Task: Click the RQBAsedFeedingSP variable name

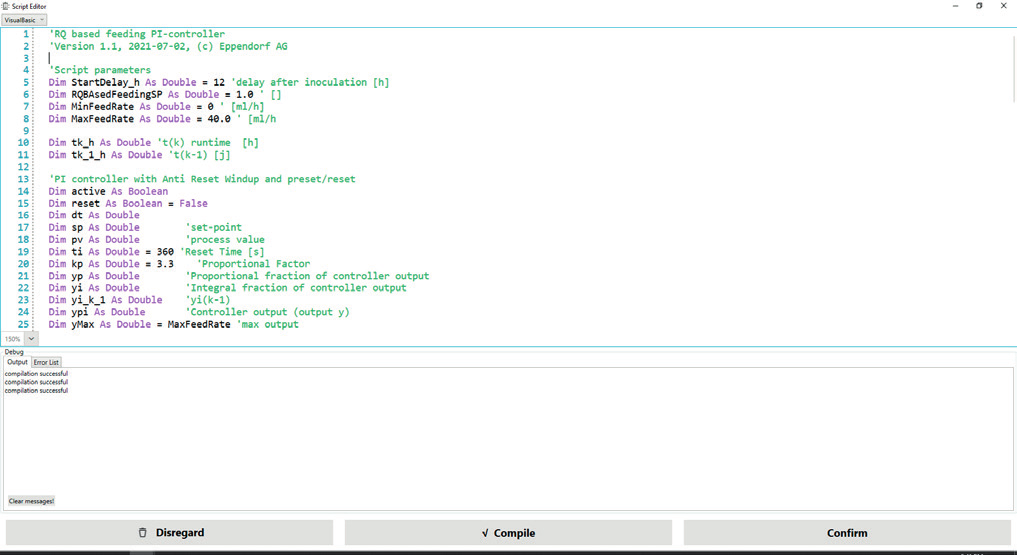Action: pyautogui.click(x=117, y=95)
